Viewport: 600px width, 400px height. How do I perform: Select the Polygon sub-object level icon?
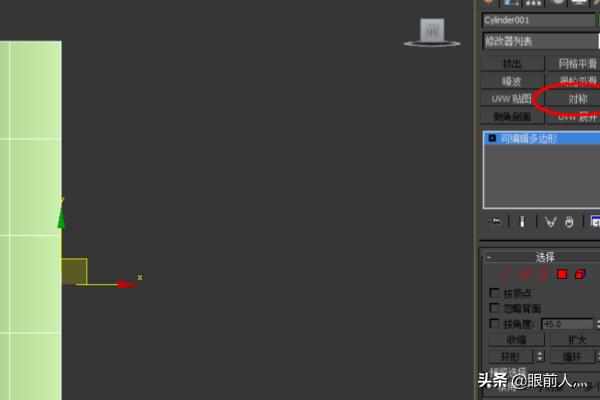562,274
